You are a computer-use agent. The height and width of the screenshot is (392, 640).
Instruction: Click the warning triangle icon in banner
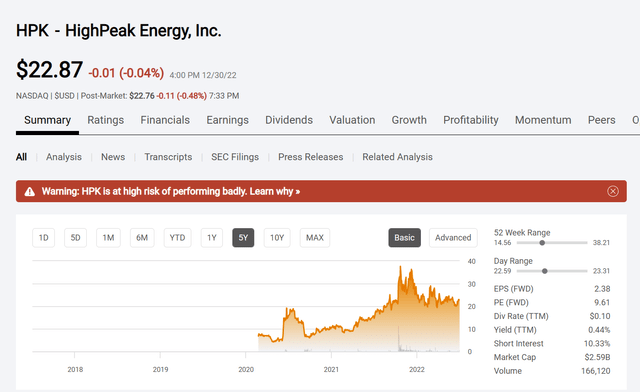pos(29,192)
